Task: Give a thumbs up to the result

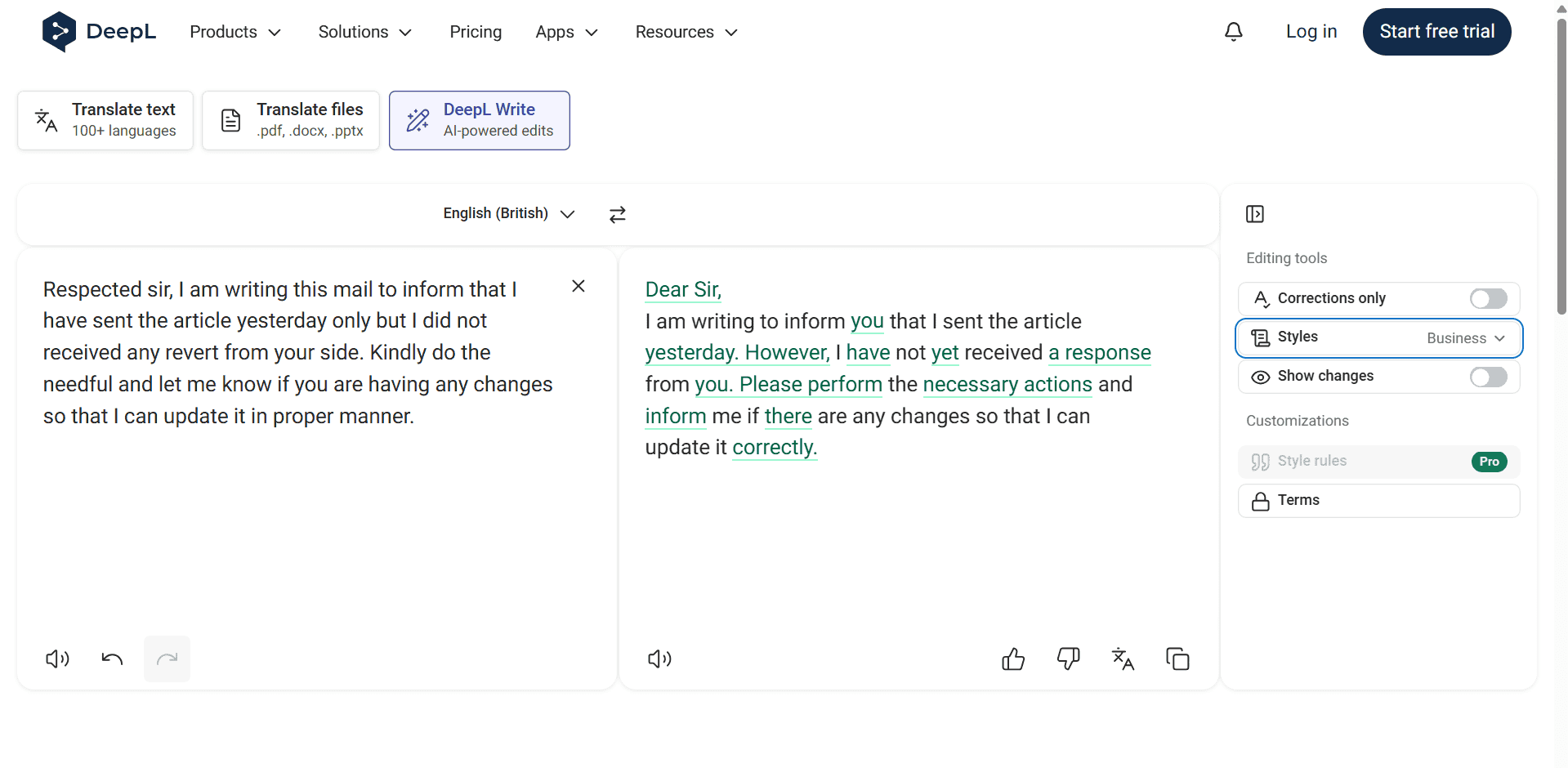Action: pyautogui.click(x=1012, y=659)
